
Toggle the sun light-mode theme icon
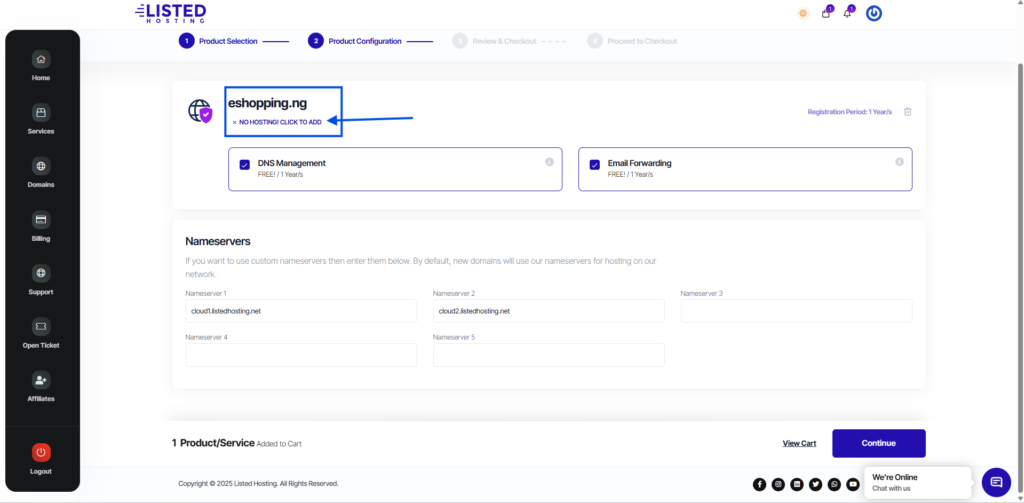pyautogui.click(x=802, y=13)
